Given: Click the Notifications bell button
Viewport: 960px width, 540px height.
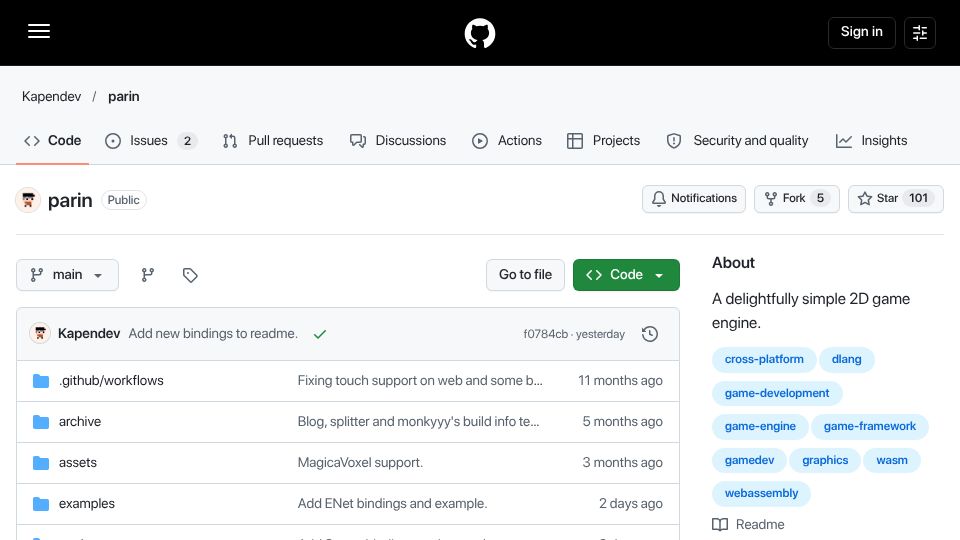Looking at the screenshot, I should [694, 198].
